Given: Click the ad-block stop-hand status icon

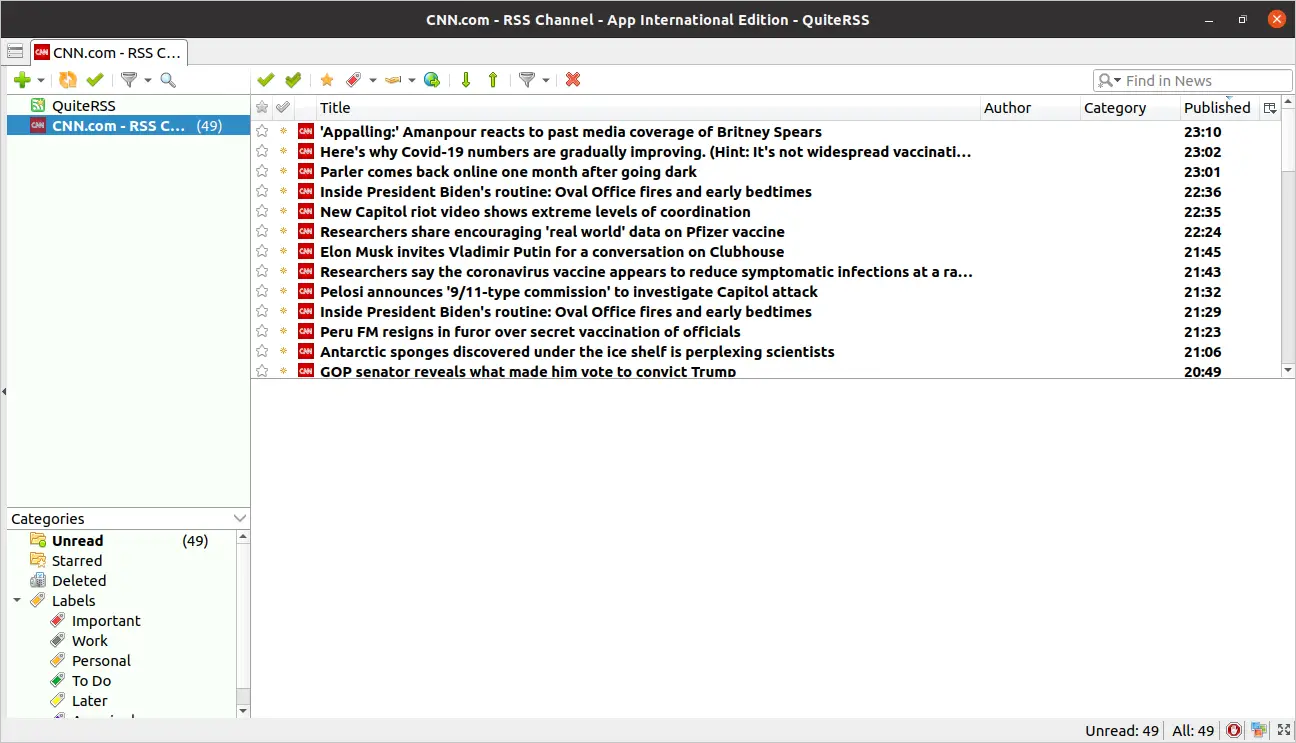Looking at the screenshot, I should tap(1234, 731).
